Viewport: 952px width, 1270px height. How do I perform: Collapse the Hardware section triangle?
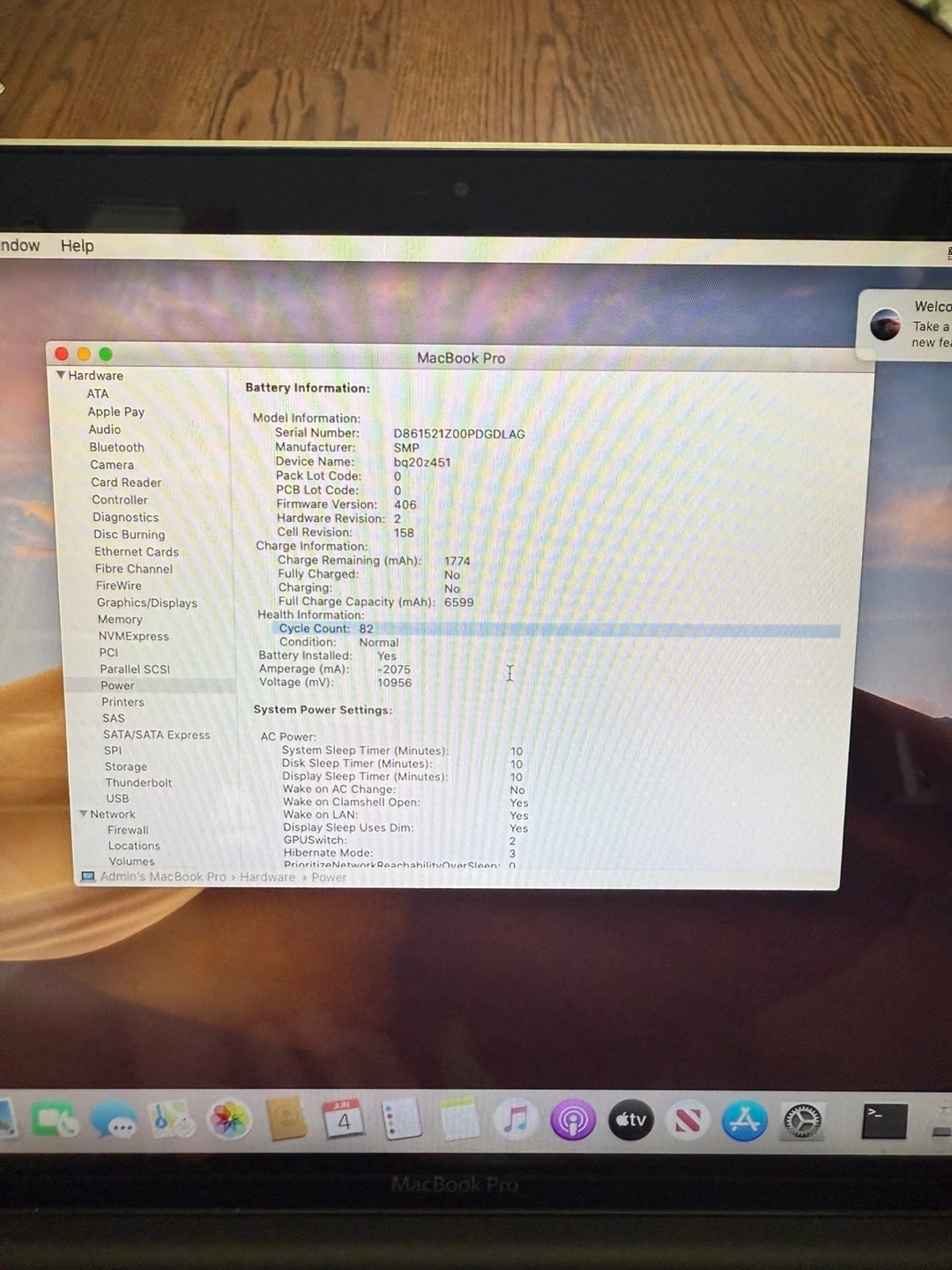pyautogui.click(x=61, y=375)
